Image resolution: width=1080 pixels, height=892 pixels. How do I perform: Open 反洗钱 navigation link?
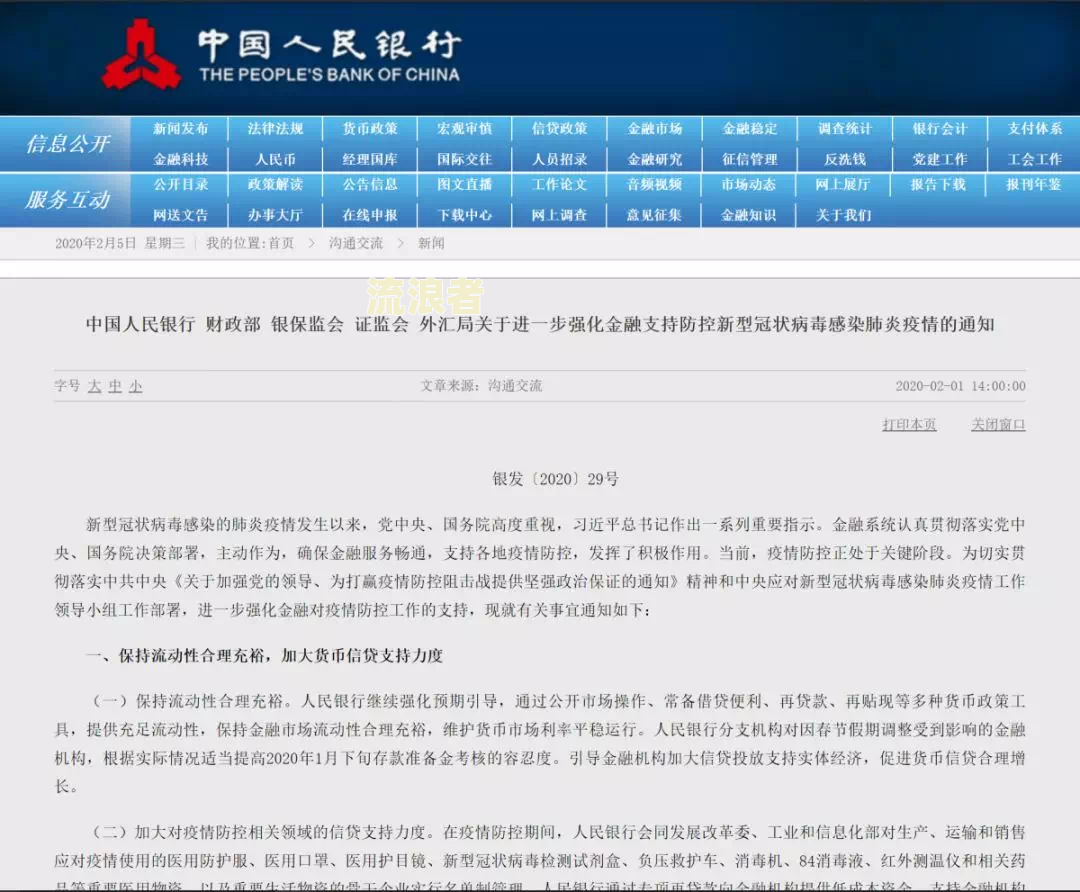(844, 160)
